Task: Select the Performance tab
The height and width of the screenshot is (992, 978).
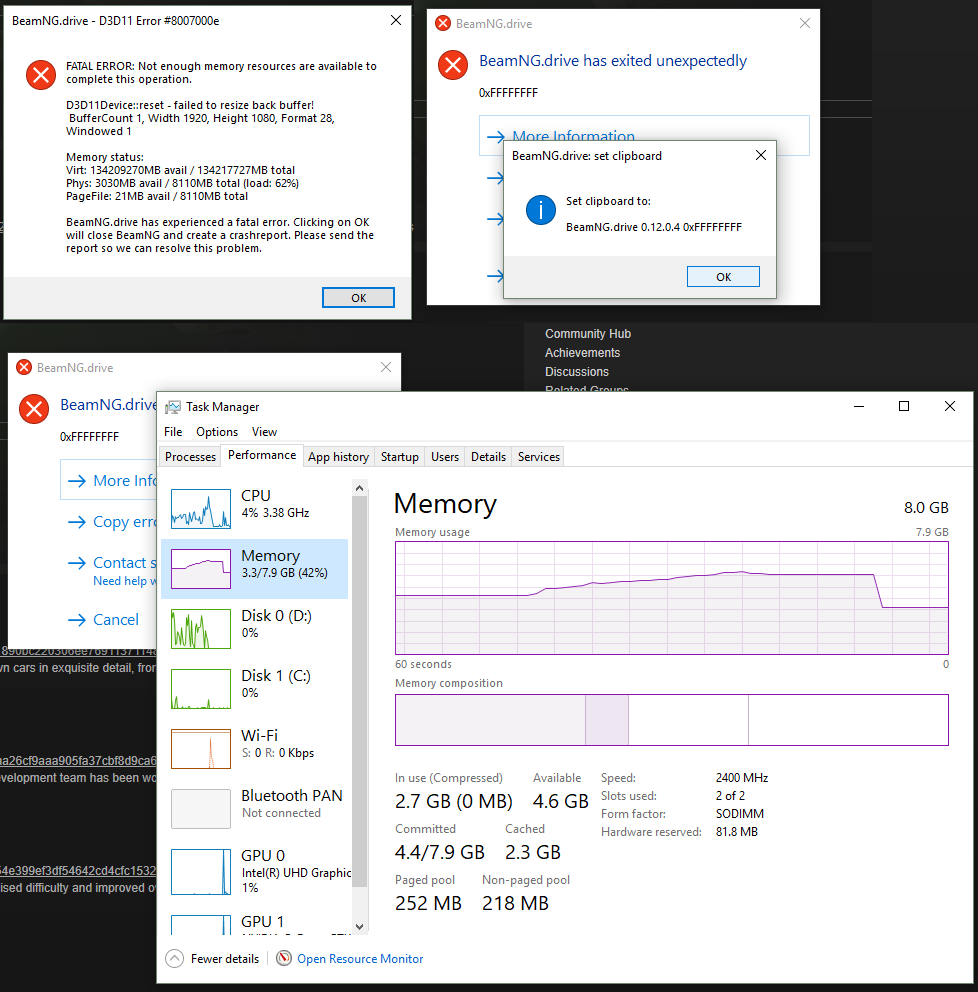Action: pyautogui.click(x=262, y=455)
